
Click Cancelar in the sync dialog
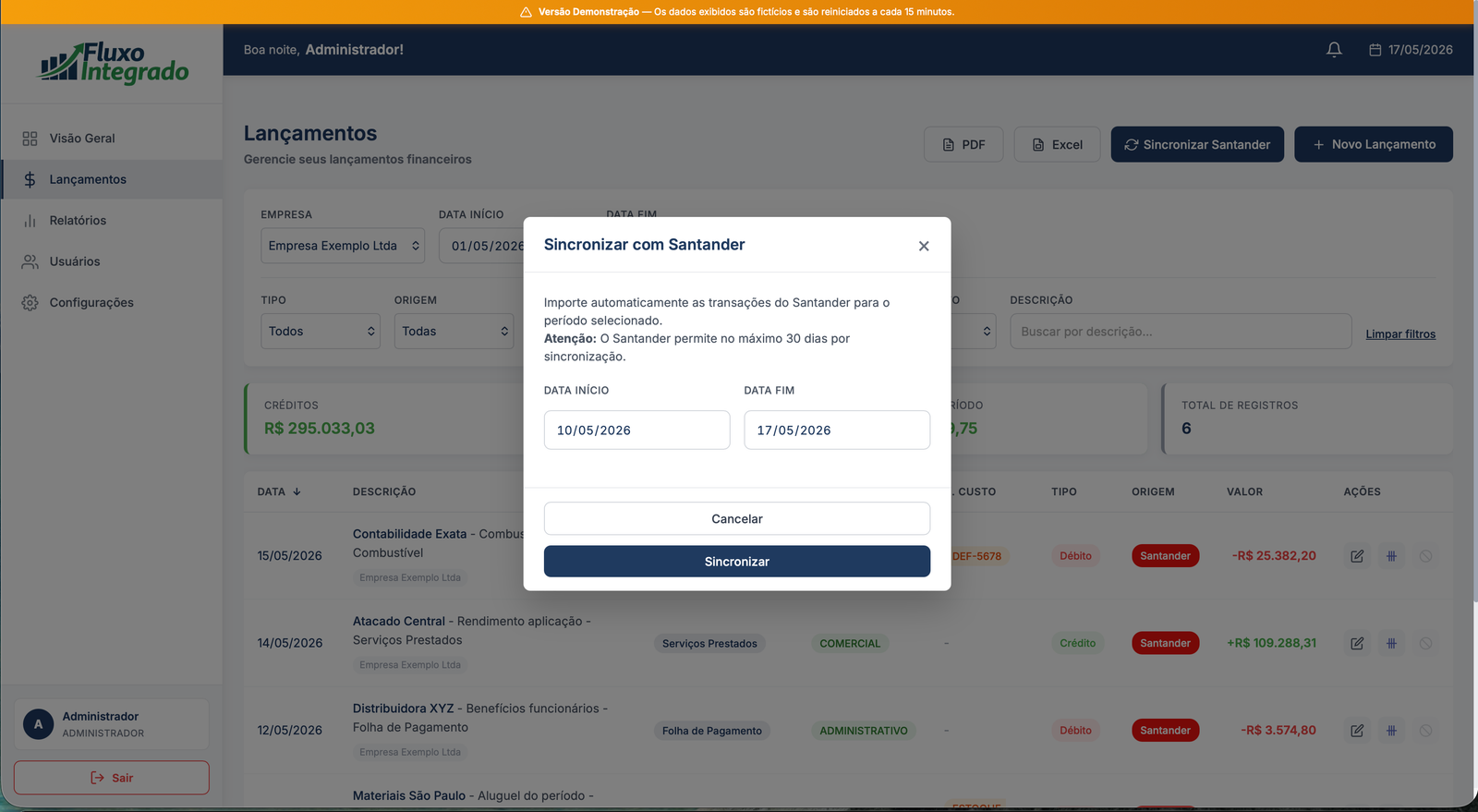(x=737, y=519)
